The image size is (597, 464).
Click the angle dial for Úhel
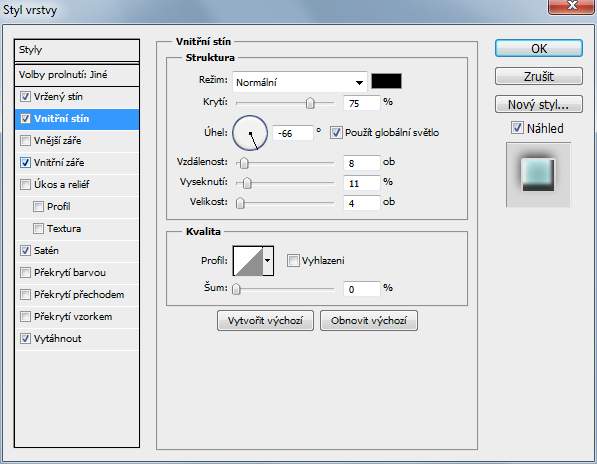pos(250,133)
